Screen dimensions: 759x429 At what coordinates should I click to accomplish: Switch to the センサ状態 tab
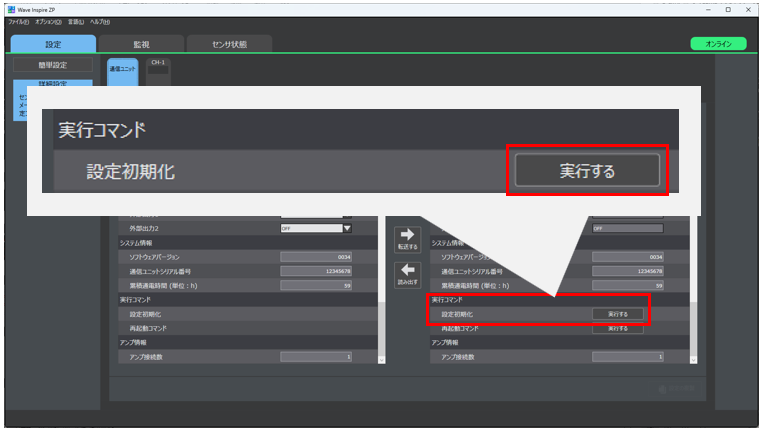(229, 44)
